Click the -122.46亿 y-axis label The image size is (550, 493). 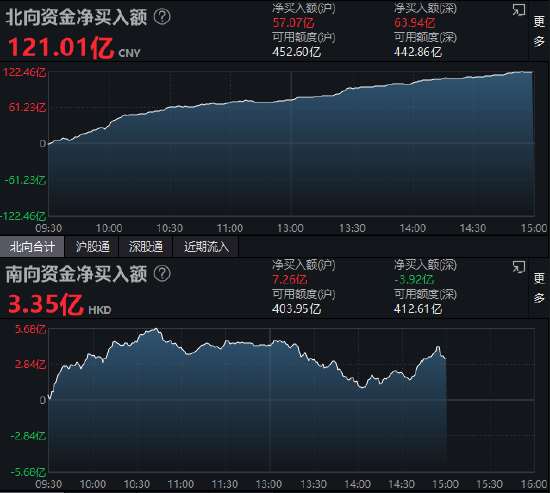click(23, 216)
